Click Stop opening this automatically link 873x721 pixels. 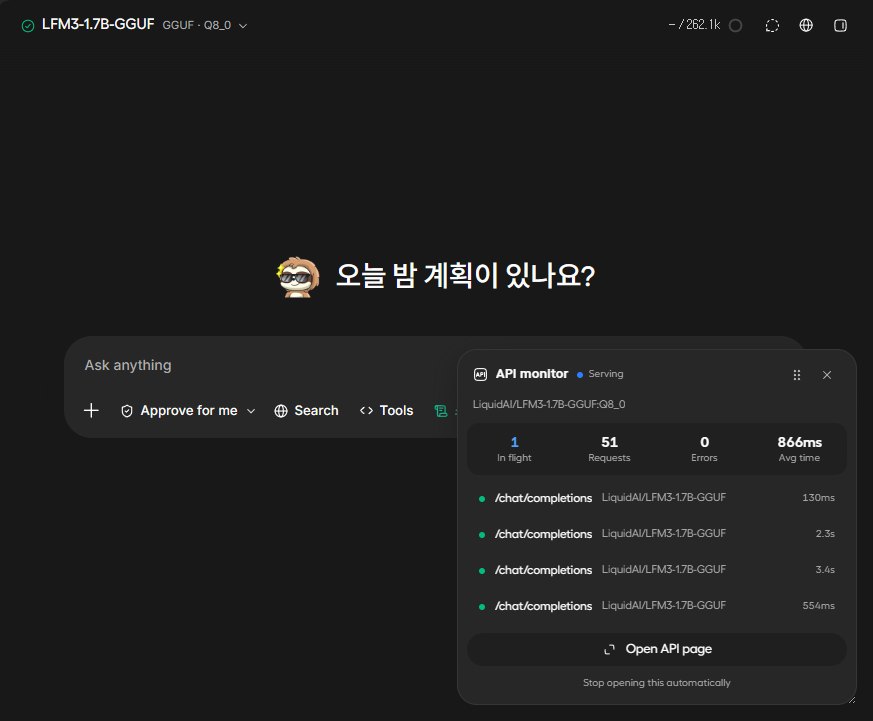pyautogui.click(x=656, y=683)
